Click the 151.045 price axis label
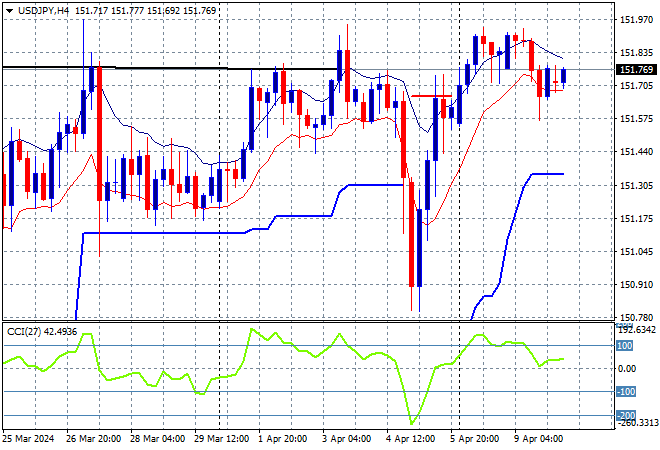The height and width of the screenshot is (450, 660). [x=636, y=252]
